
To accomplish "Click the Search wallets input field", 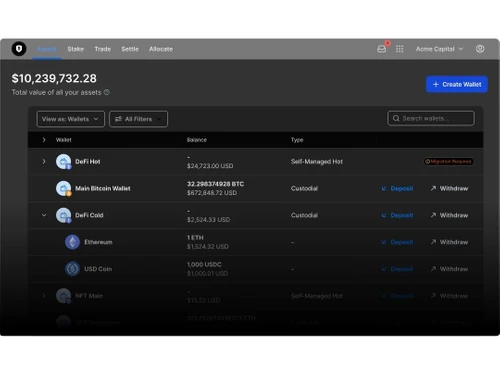I will pos(431,118).
